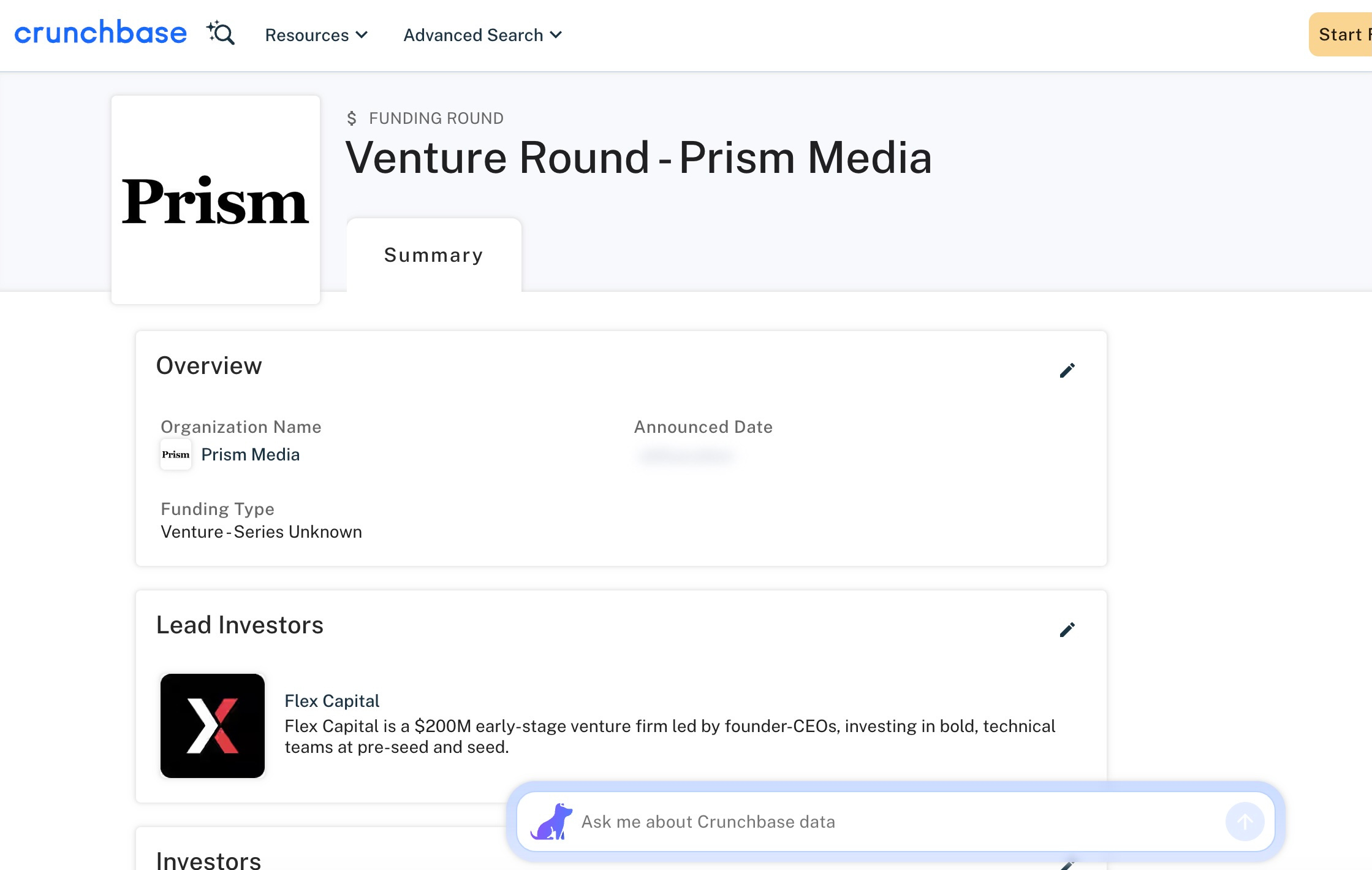Edit the Overview section with pencil icon
Screen dimensions: 1372x870
1067,370
